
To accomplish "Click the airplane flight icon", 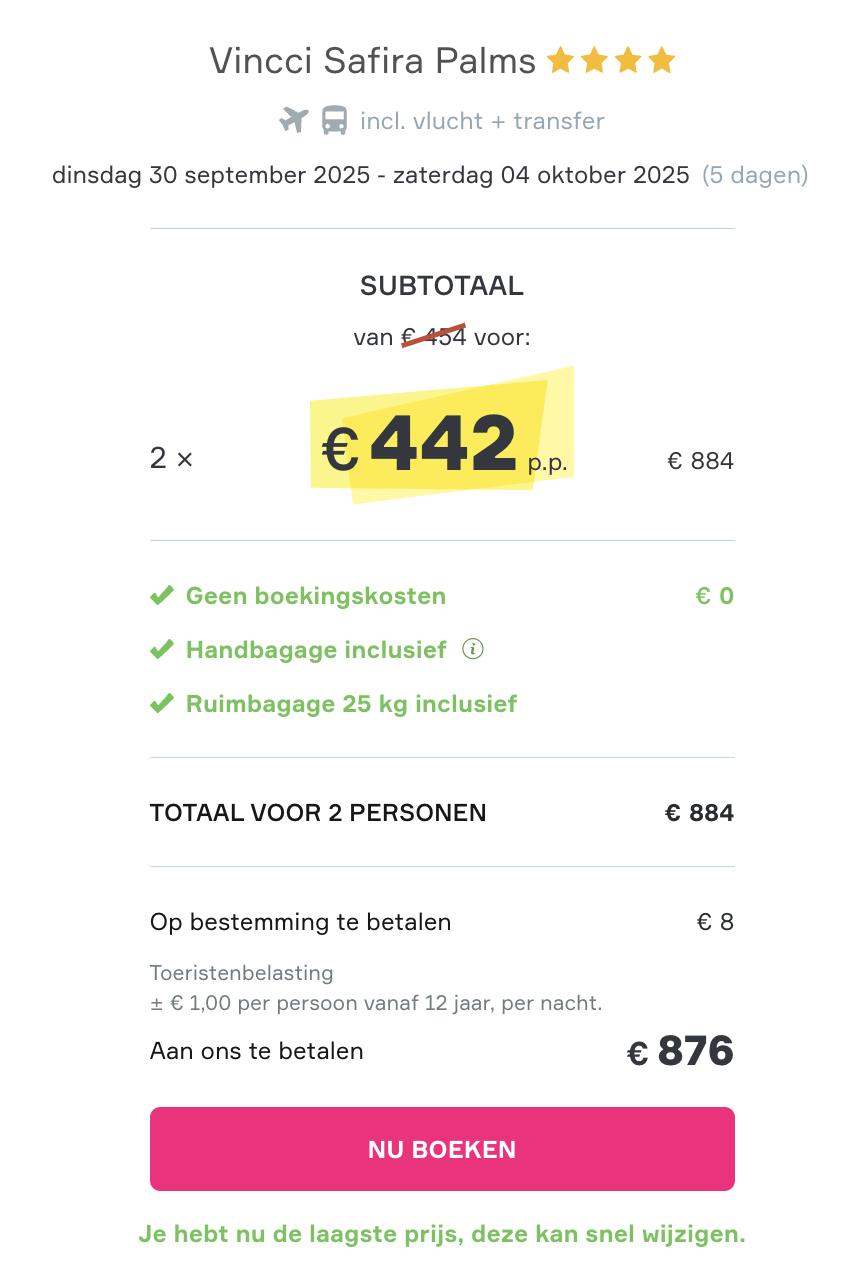I will pyautogui.click(x=293, y=121).
